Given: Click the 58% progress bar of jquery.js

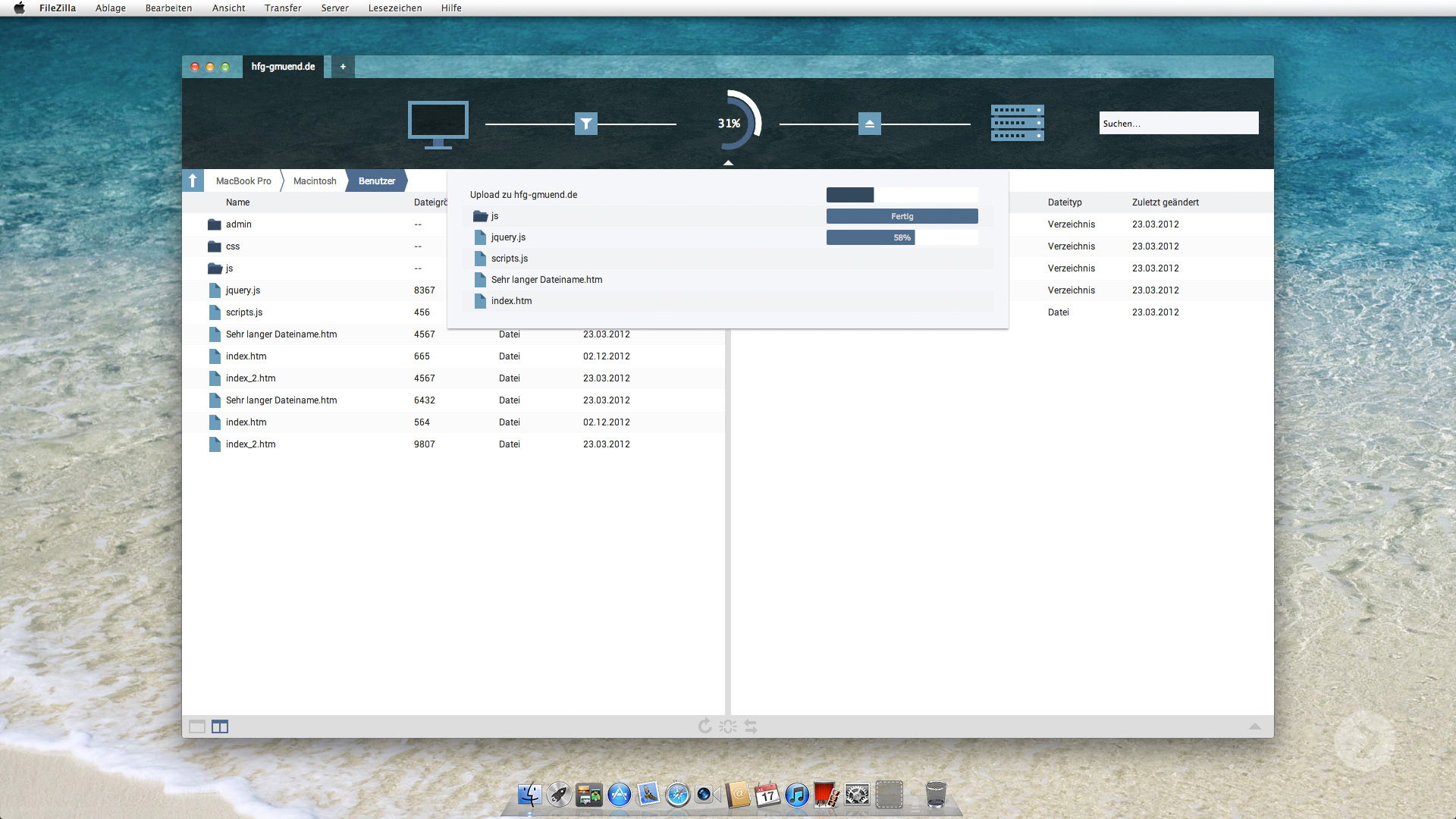Looking at the screenshot, I should pyautogui.click(x=871, y=237).
